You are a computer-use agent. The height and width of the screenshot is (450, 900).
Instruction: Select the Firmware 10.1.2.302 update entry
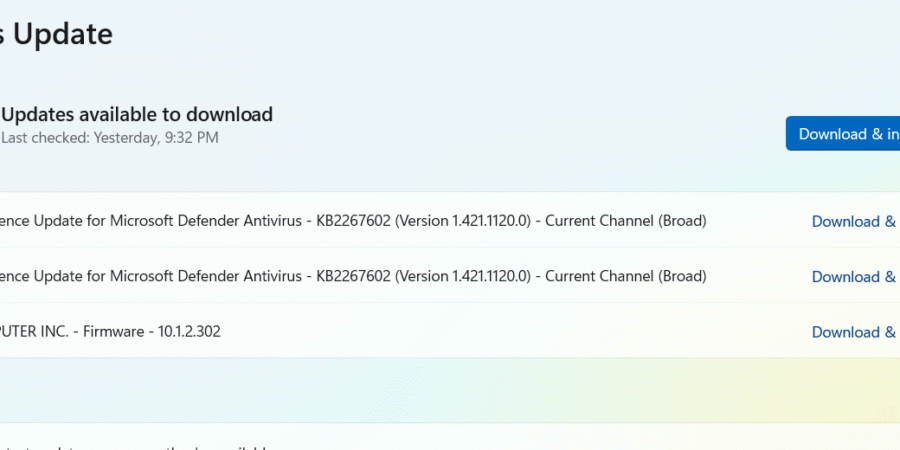pyautogui.click(x=450, y=331)
